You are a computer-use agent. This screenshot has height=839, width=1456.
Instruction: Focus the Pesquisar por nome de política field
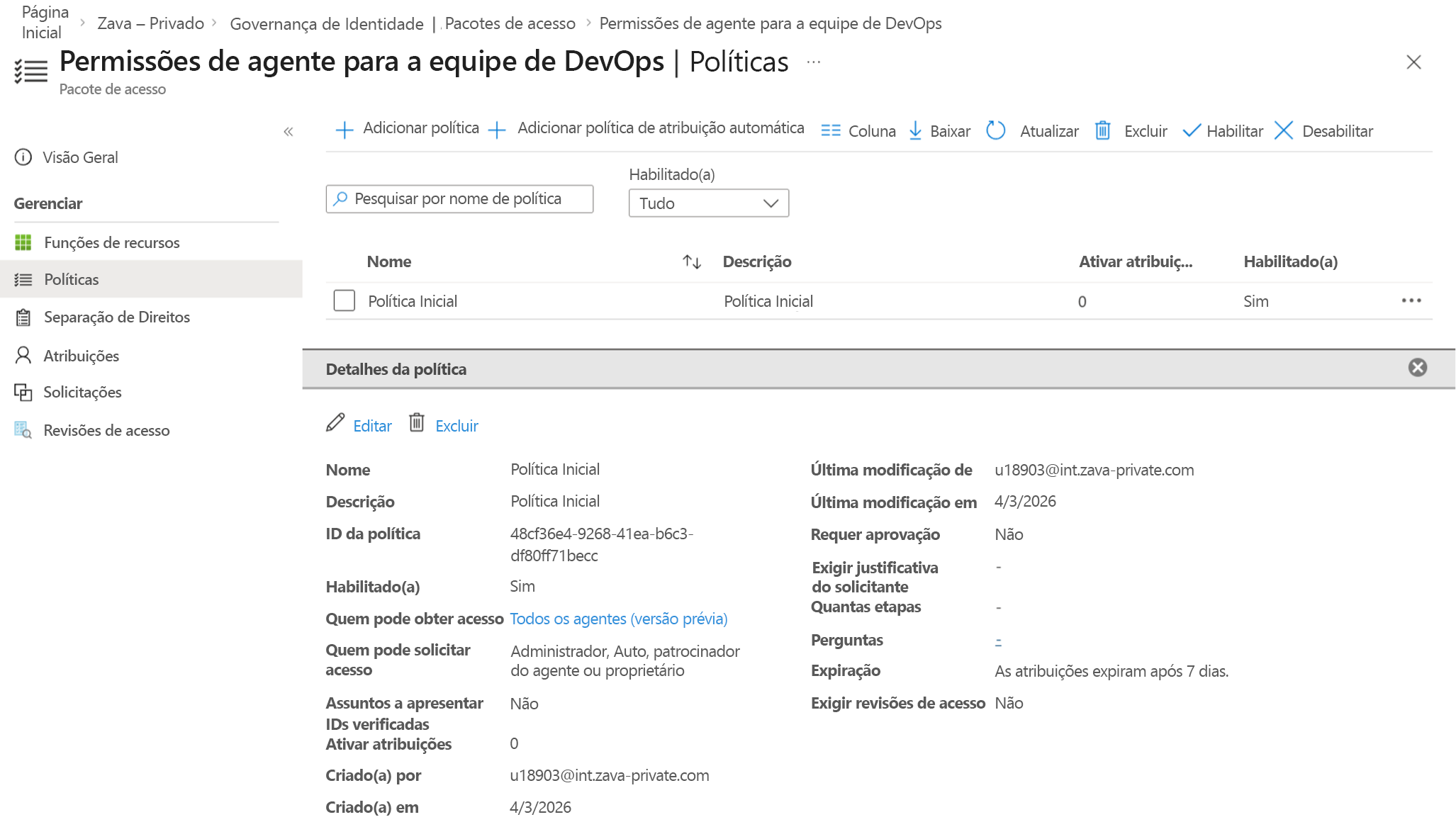pos(459,199)
